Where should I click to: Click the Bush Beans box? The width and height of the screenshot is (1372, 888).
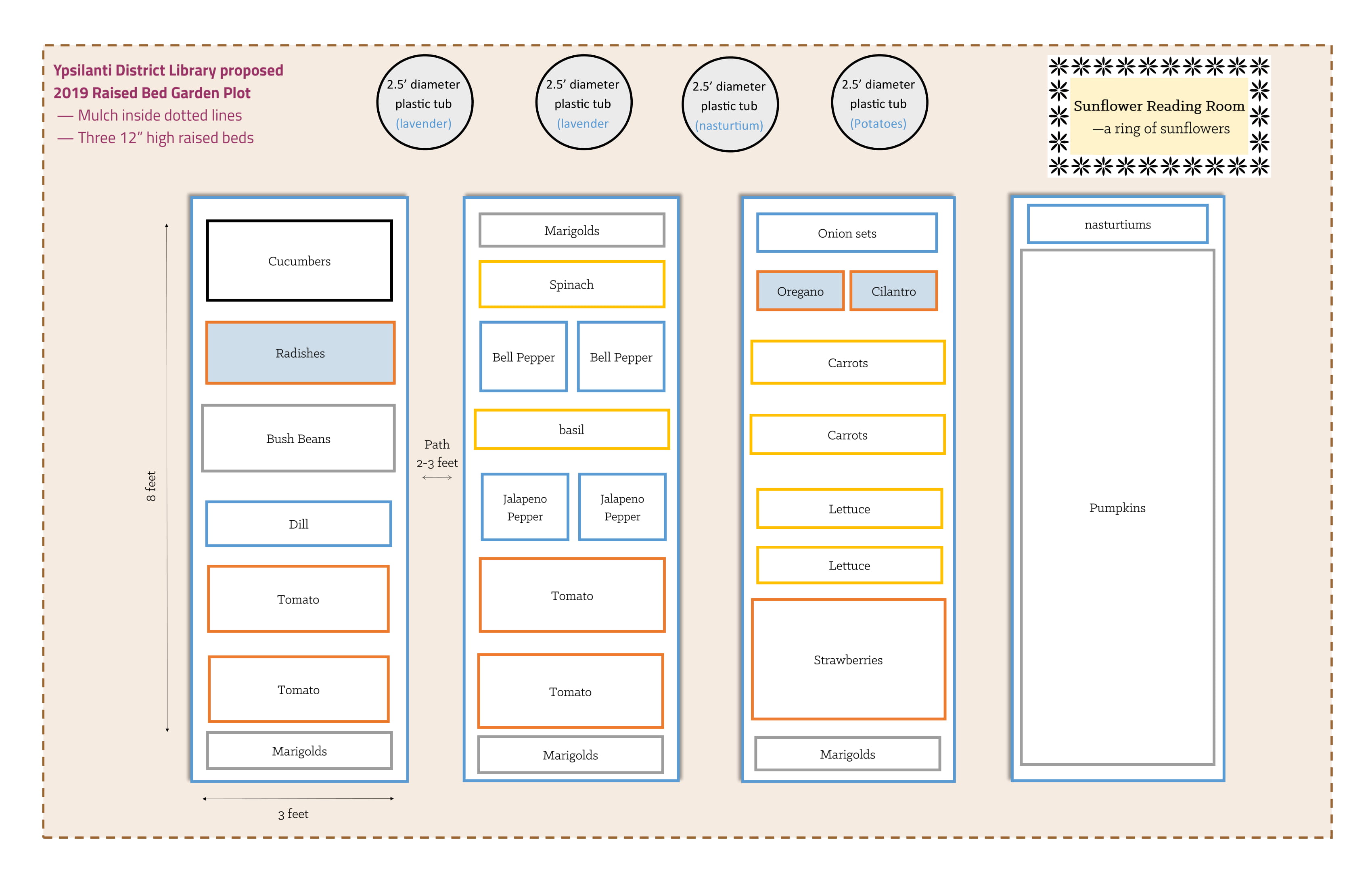[x=298, y=438]
